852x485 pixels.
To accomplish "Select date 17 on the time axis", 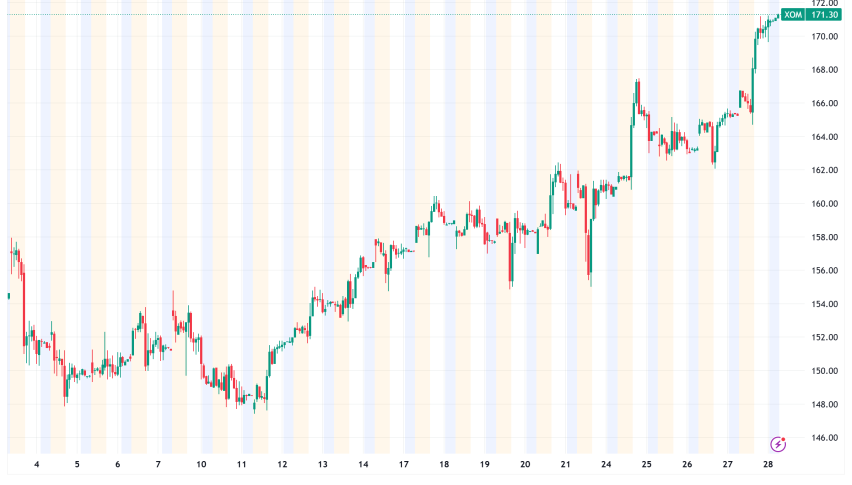I will (x=403, y=465).
